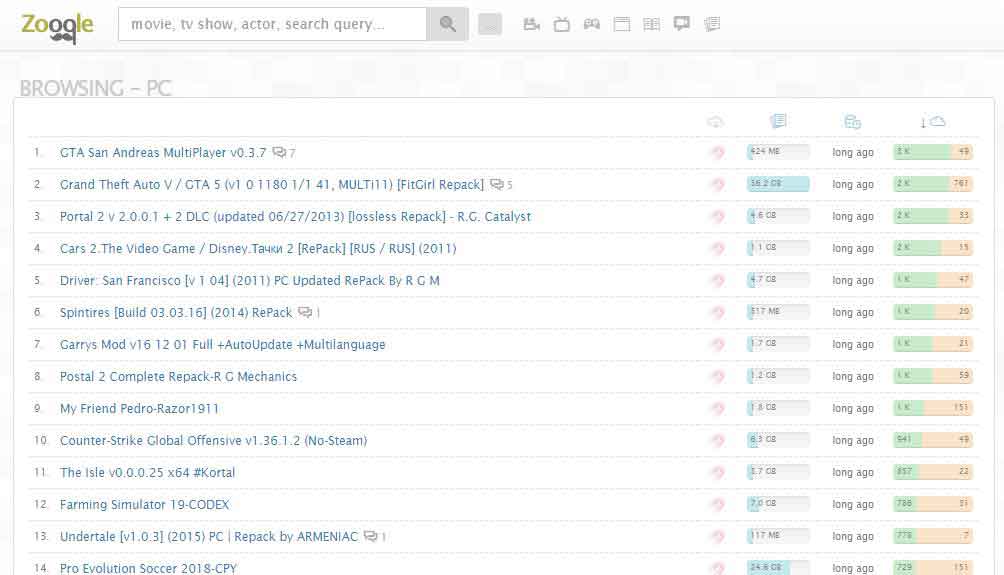Open Postal 2 Complete Repack link
Screen dimensions: 1004x575
(x=179, y=377)
